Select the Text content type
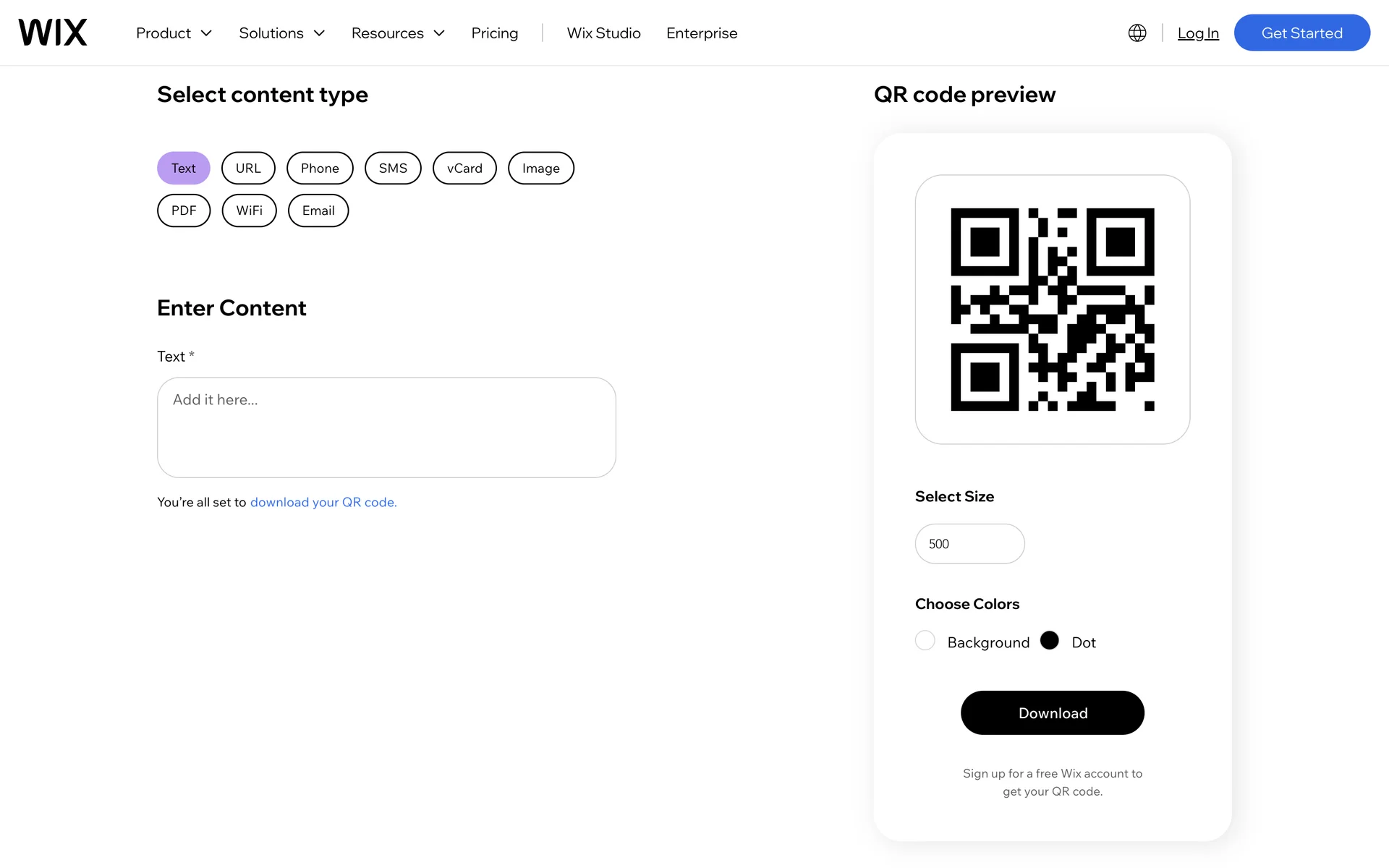This screenshot has width=1389, height=868. (x=184, y=169)
